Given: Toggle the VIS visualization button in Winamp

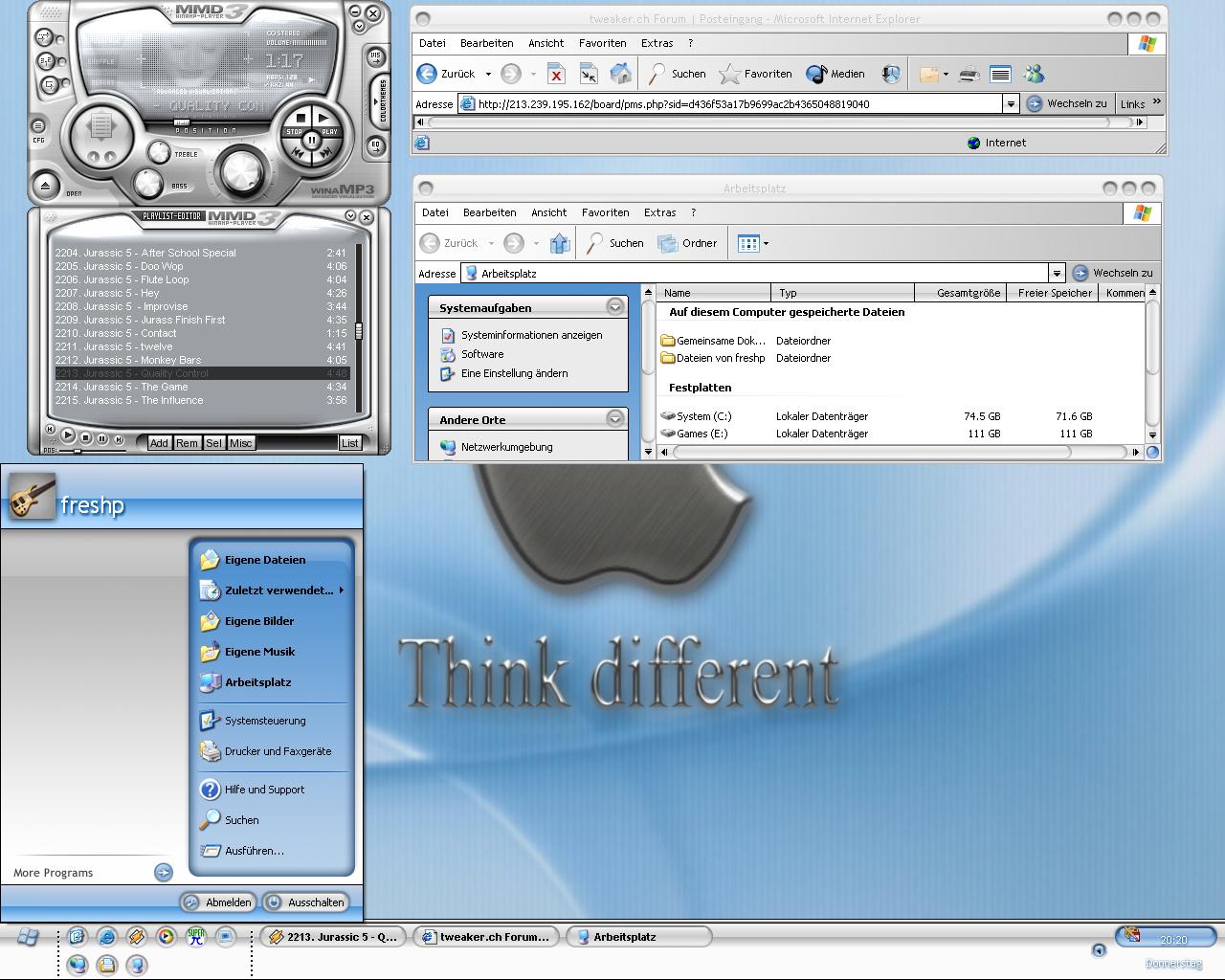Looking at the screenshot, I should [x=375, y=56].
